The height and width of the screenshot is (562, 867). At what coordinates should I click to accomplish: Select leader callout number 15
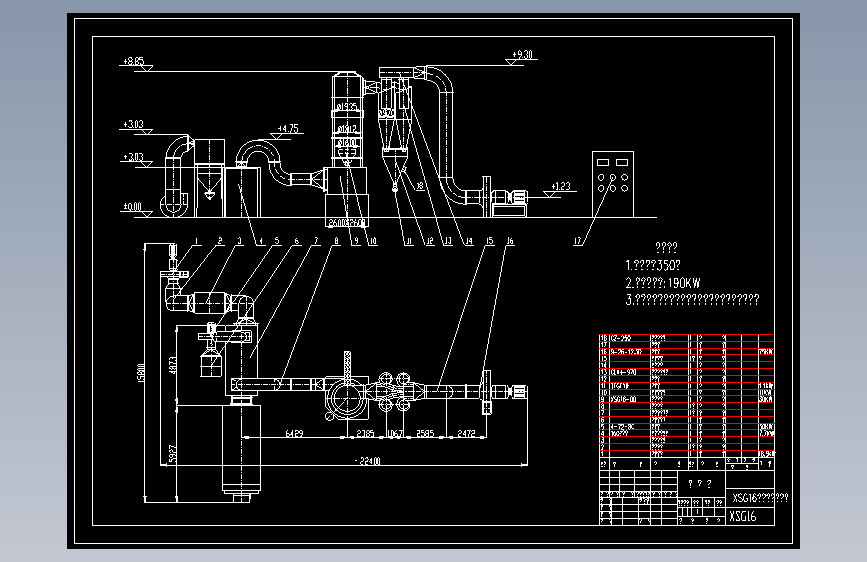(489, 241)
